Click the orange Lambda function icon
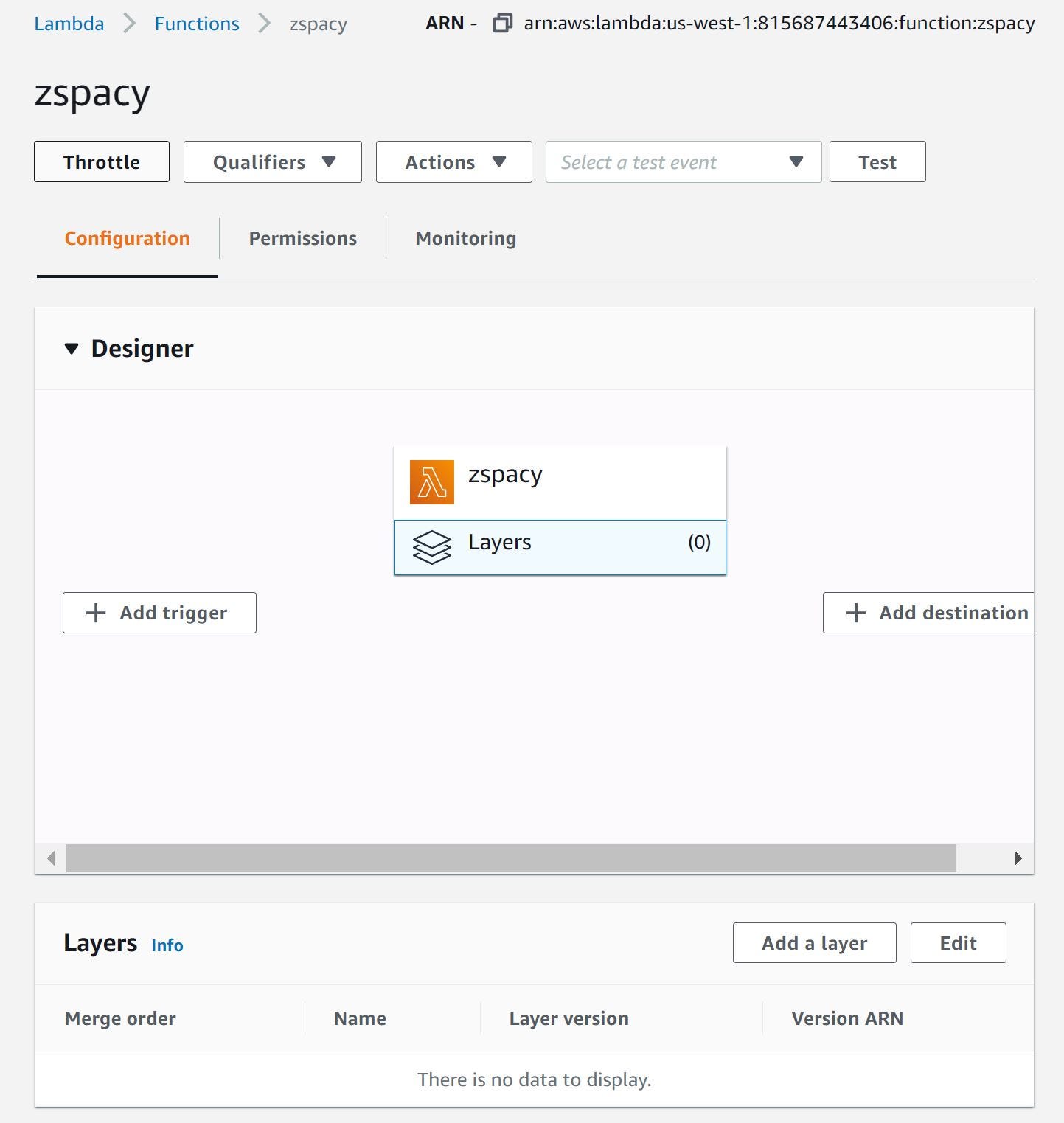This screenshot has height=1123, width=1064. coord(431,482)
